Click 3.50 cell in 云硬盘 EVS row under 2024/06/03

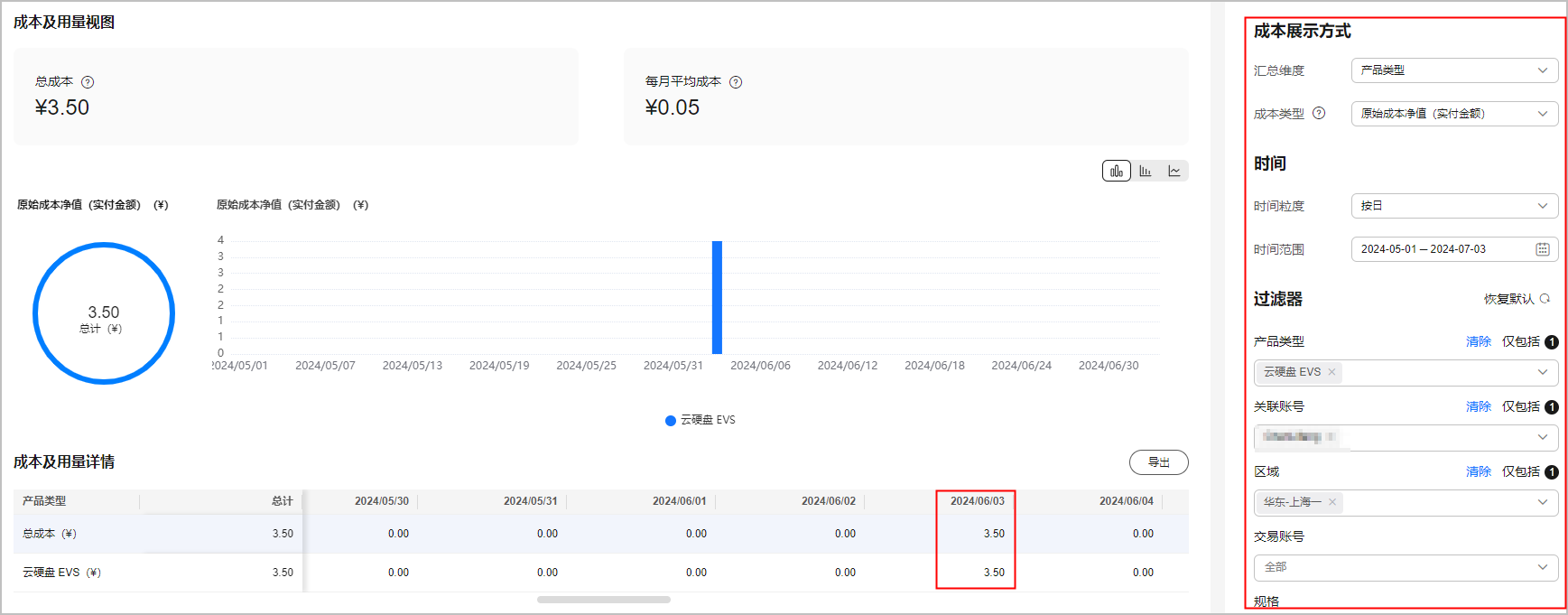pos(994,573)
